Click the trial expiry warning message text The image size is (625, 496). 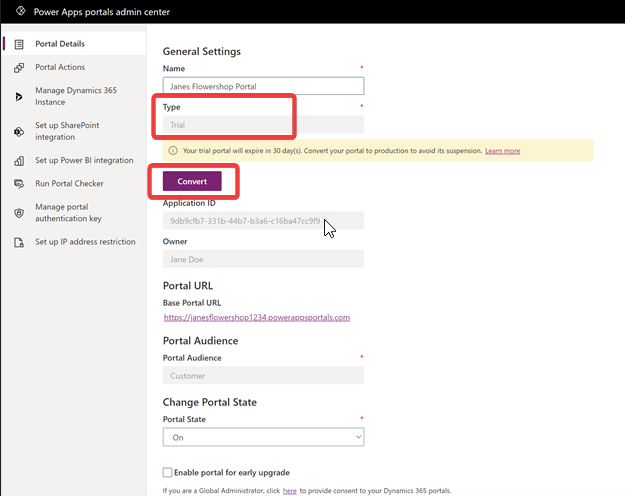pos(332,151)
